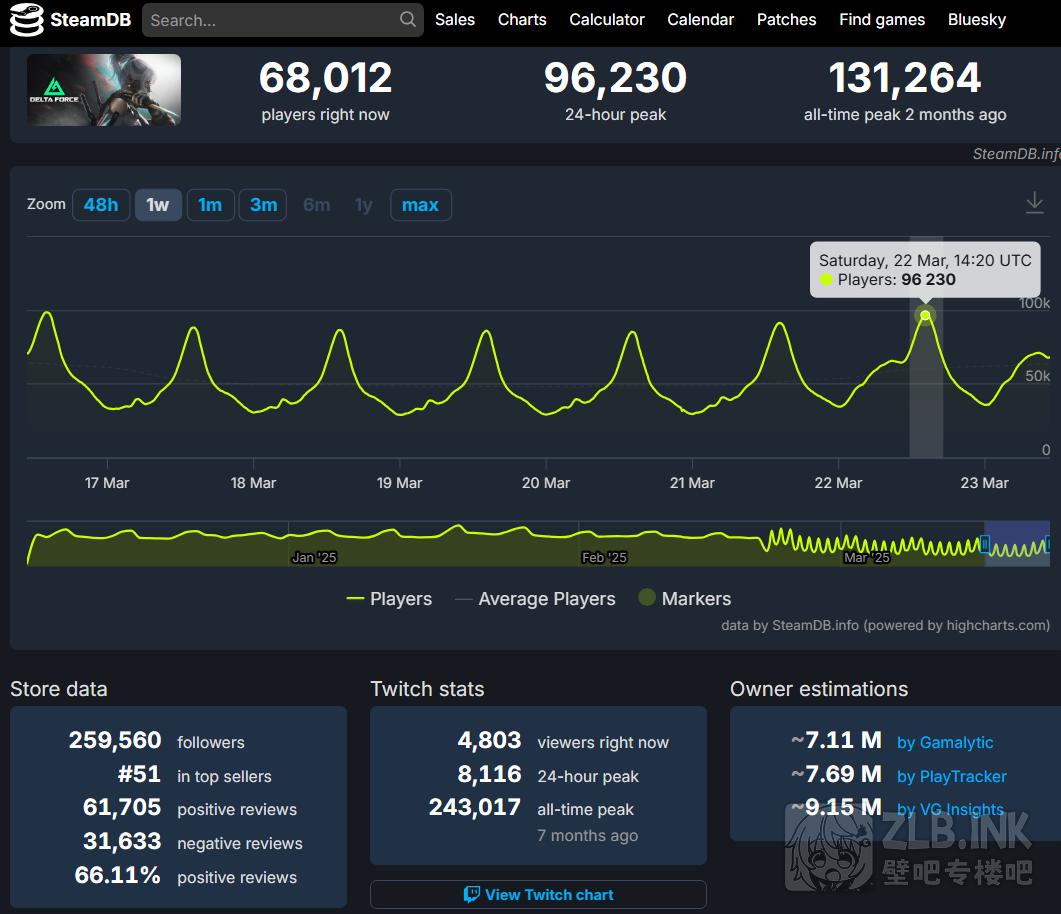Focus the Search input field

[x=270, y=20]
